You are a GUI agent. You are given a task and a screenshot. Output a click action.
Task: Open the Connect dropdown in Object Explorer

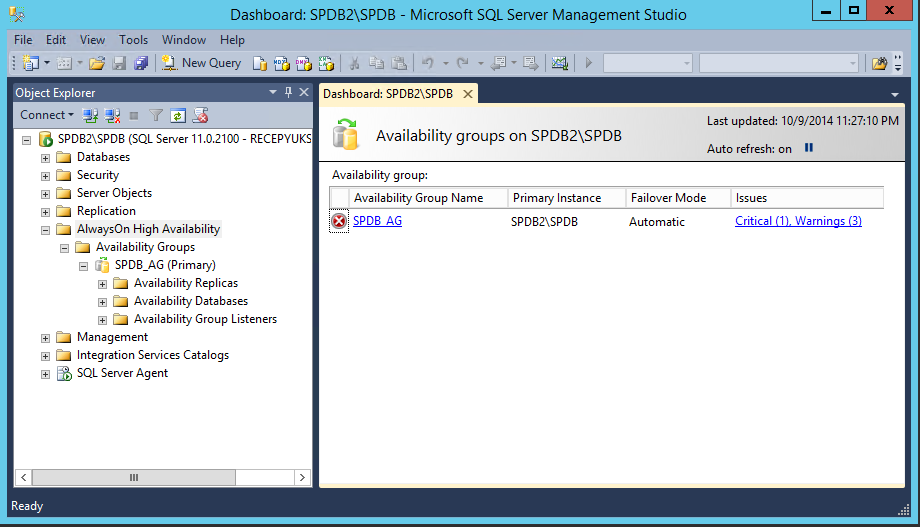47,115
